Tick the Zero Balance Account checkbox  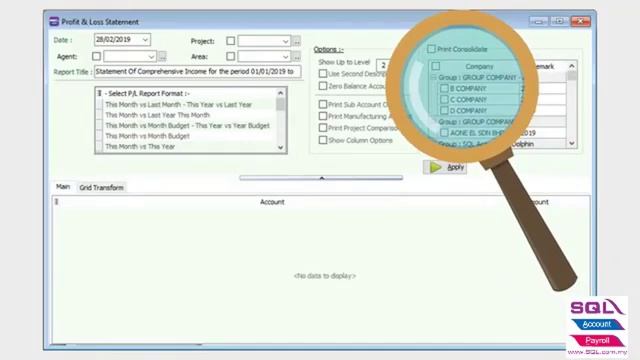coord(323,86)
